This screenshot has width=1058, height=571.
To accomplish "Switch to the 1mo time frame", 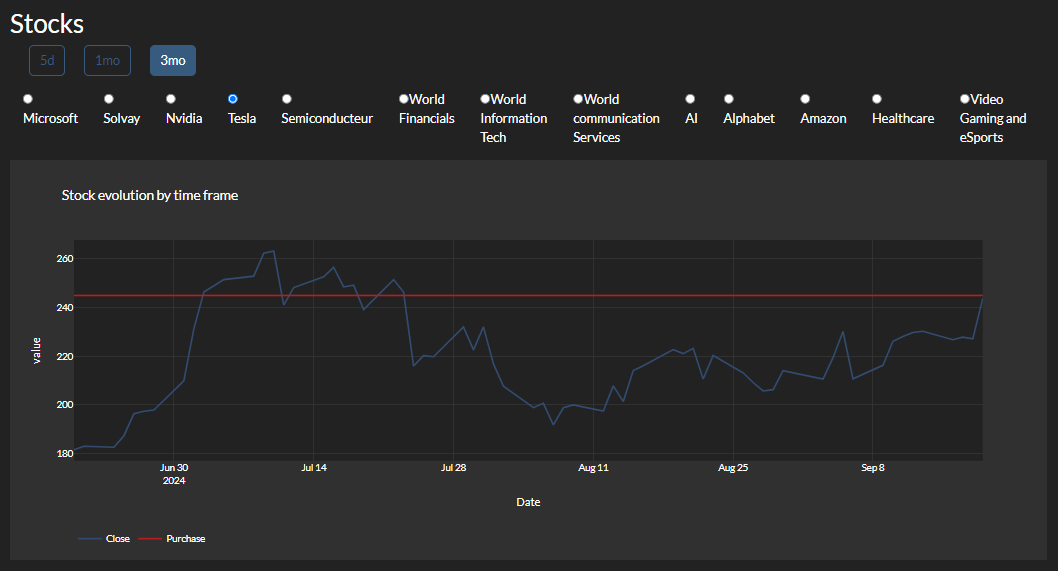I will [107, 61].
